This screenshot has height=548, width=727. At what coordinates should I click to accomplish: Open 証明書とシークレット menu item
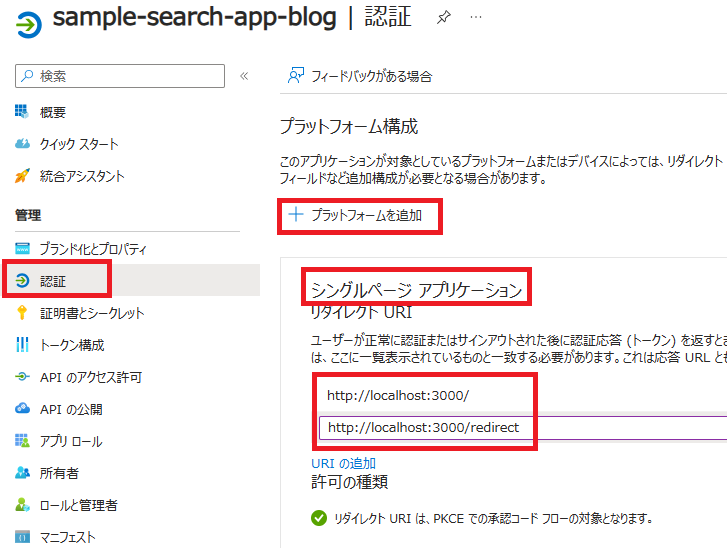[92, 313]
